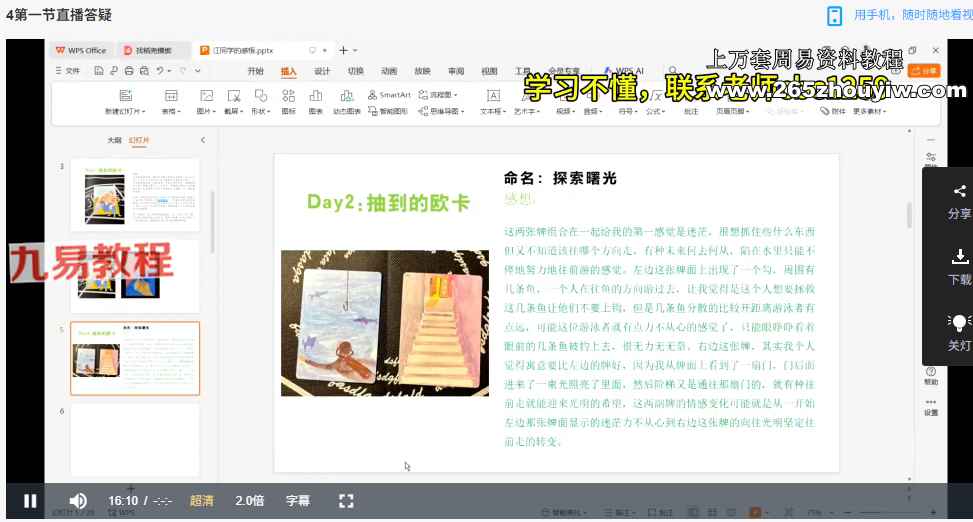
Task: Click the SmartArt button
Action: click(389, 95)
